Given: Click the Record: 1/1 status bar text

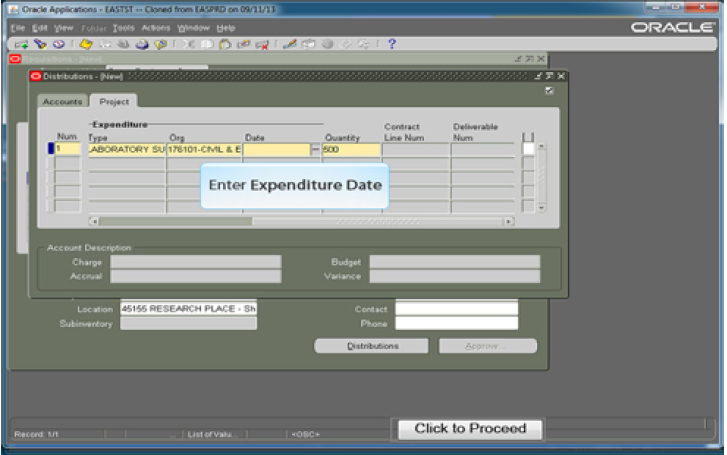Looking at the screenshot, I should pyautogui.click(x=37, y=435).
